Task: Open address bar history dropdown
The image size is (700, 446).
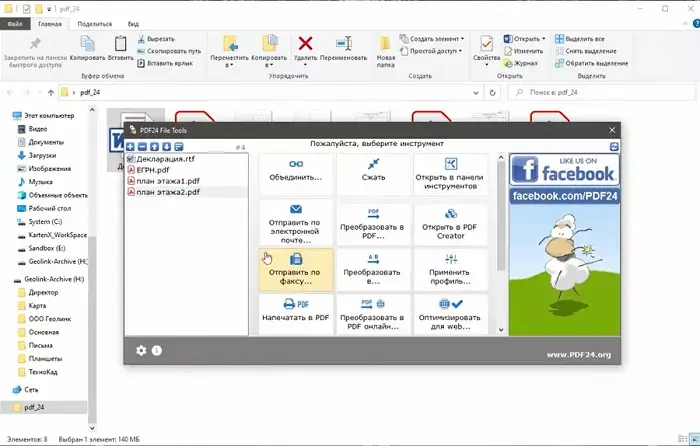Action: 476,92
